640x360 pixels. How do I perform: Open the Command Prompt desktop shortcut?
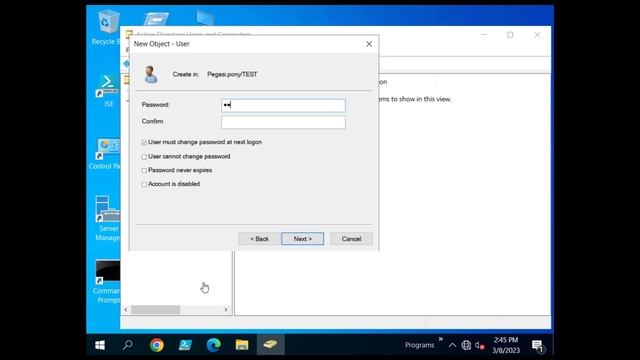coord(107,282)
